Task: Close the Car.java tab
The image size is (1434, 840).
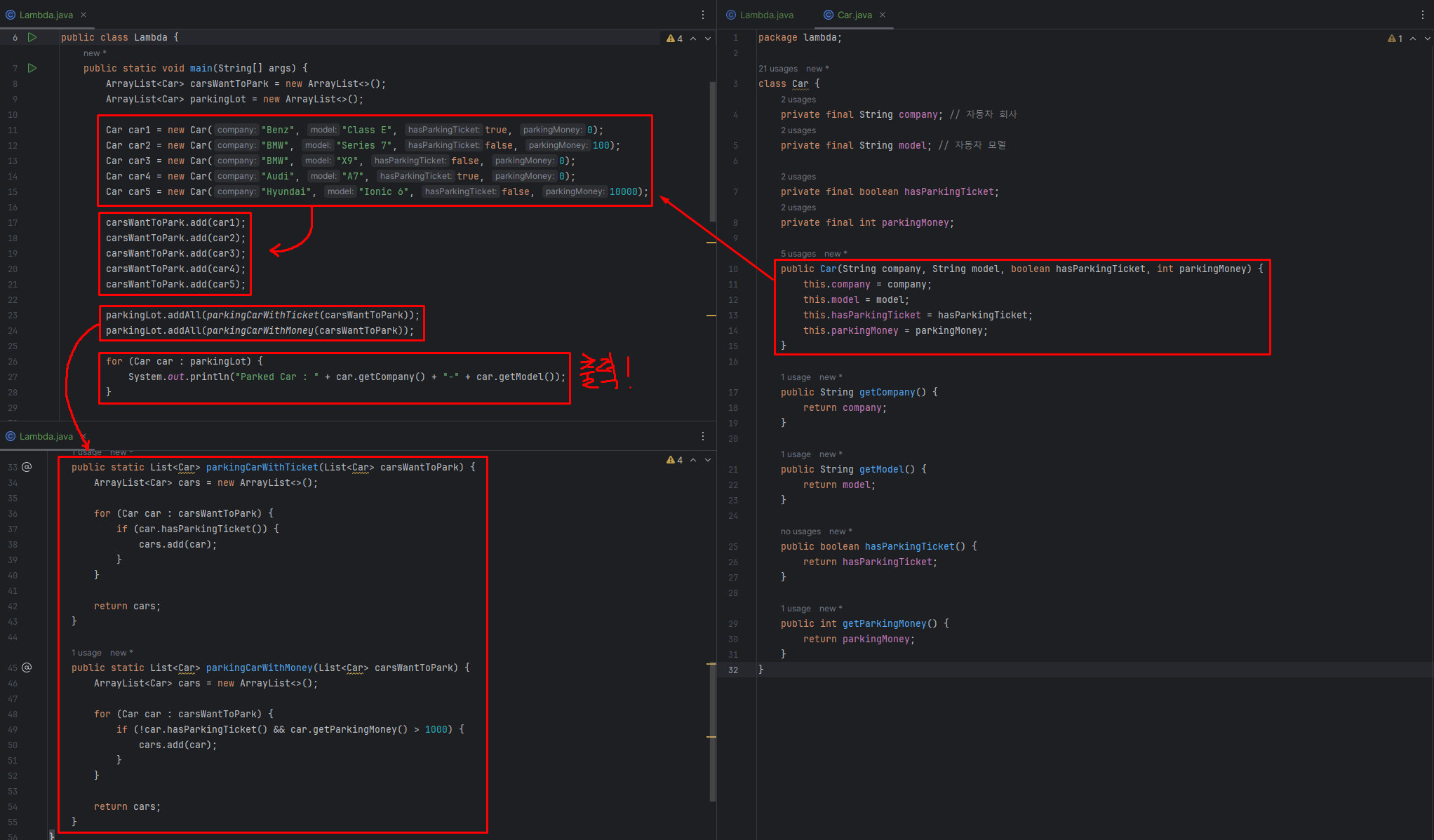Action: (x=883, y=15)
